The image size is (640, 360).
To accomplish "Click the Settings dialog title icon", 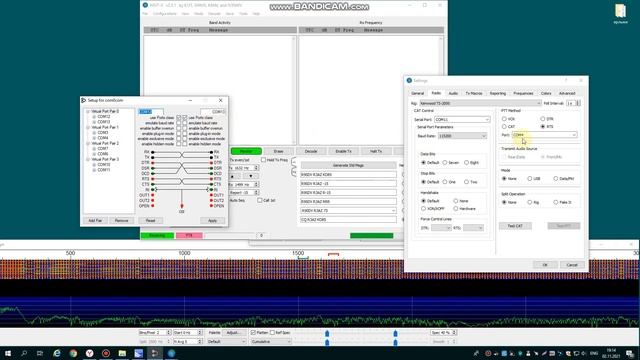I will [409, 80].
